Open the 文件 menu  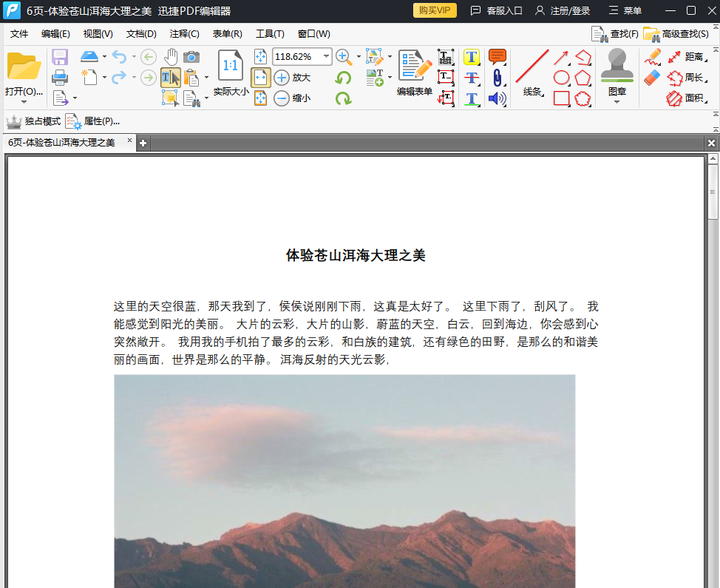coord(19,34)
